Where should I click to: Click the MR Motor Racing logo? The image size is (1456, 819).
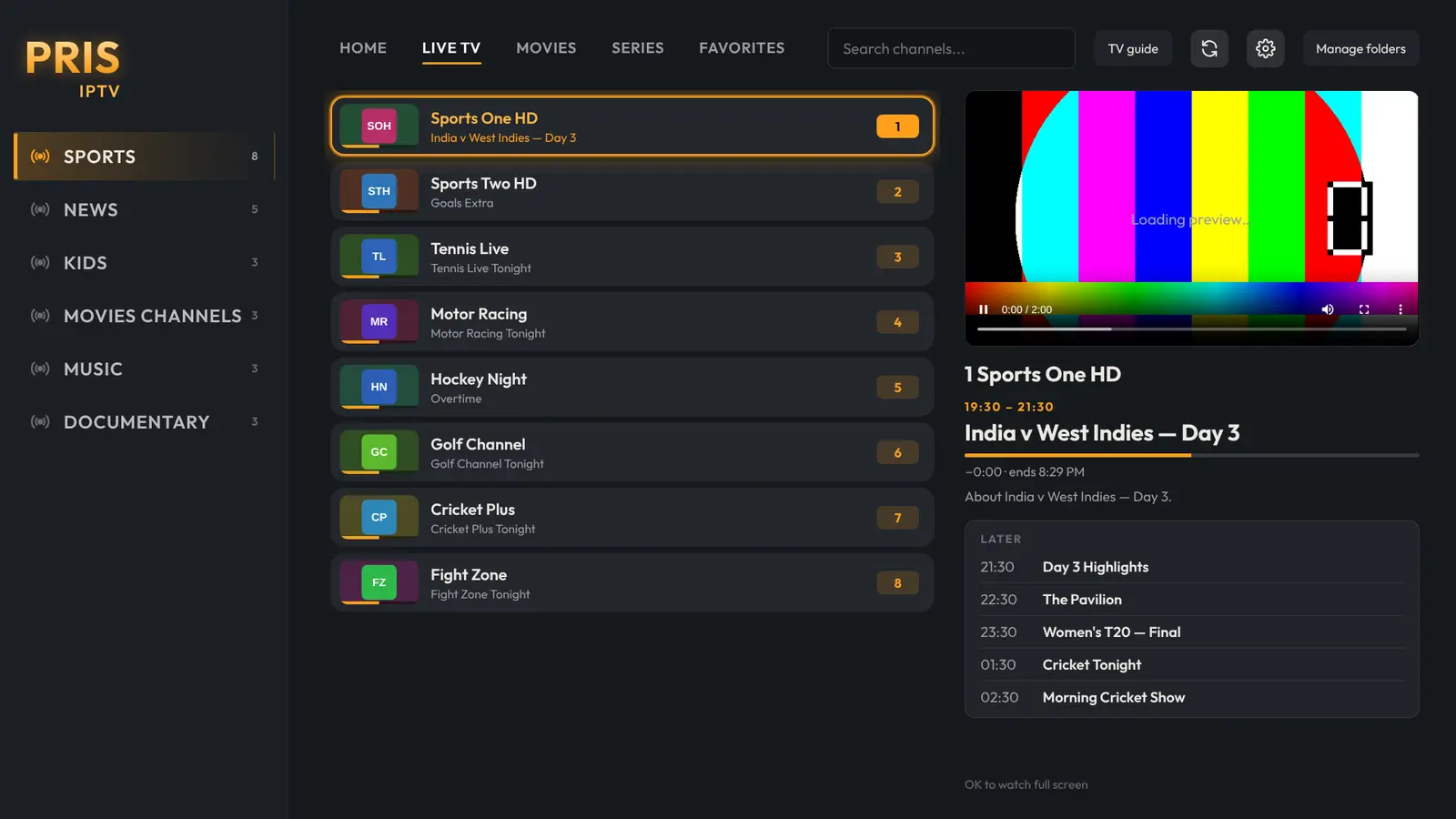point(379,321)
